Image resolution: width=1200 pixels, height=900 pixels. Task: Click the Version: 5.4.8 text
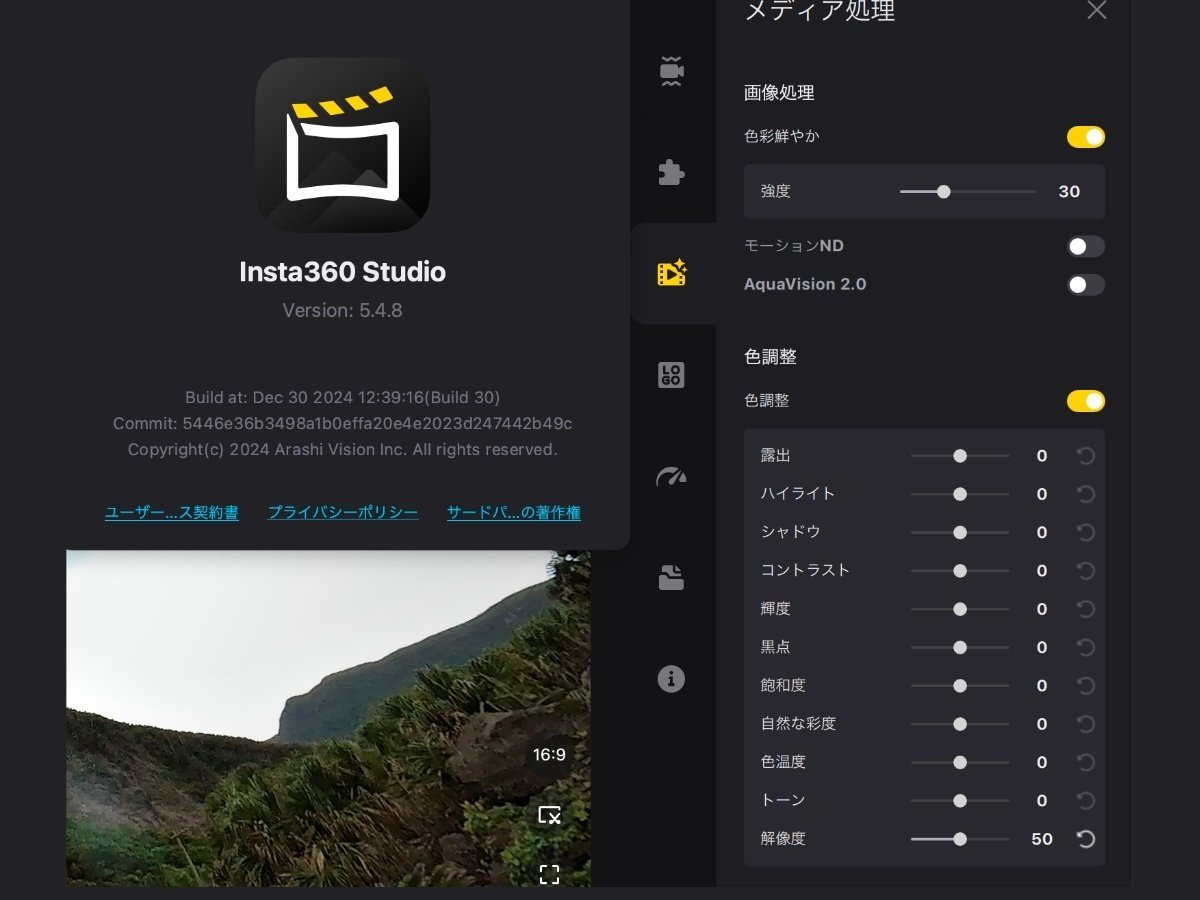click(x=343, y=311)
